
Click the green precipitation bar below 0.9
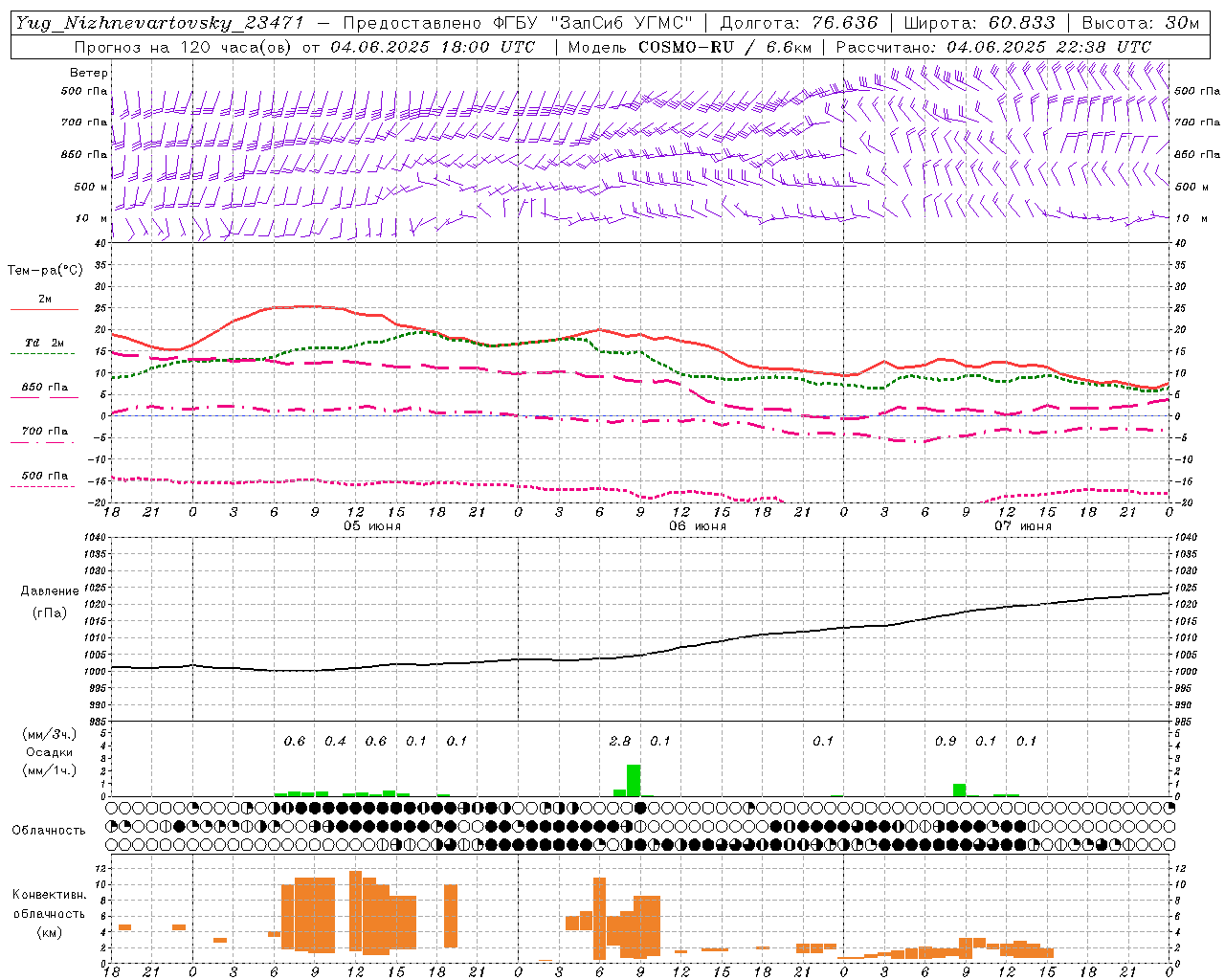coord(959,790)
